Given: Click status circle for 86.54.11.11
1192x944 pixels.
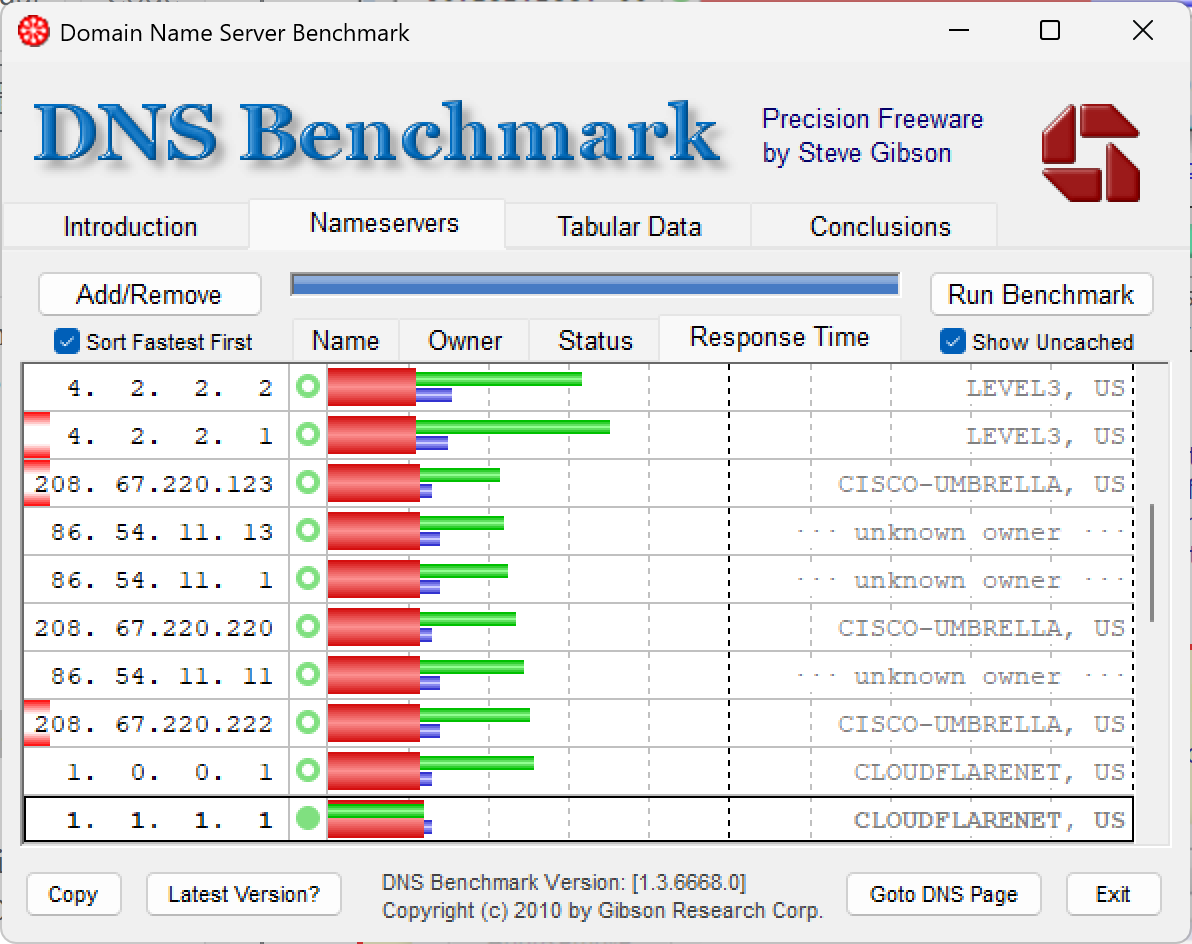Looking at the screenshot, I should [308, 674].
